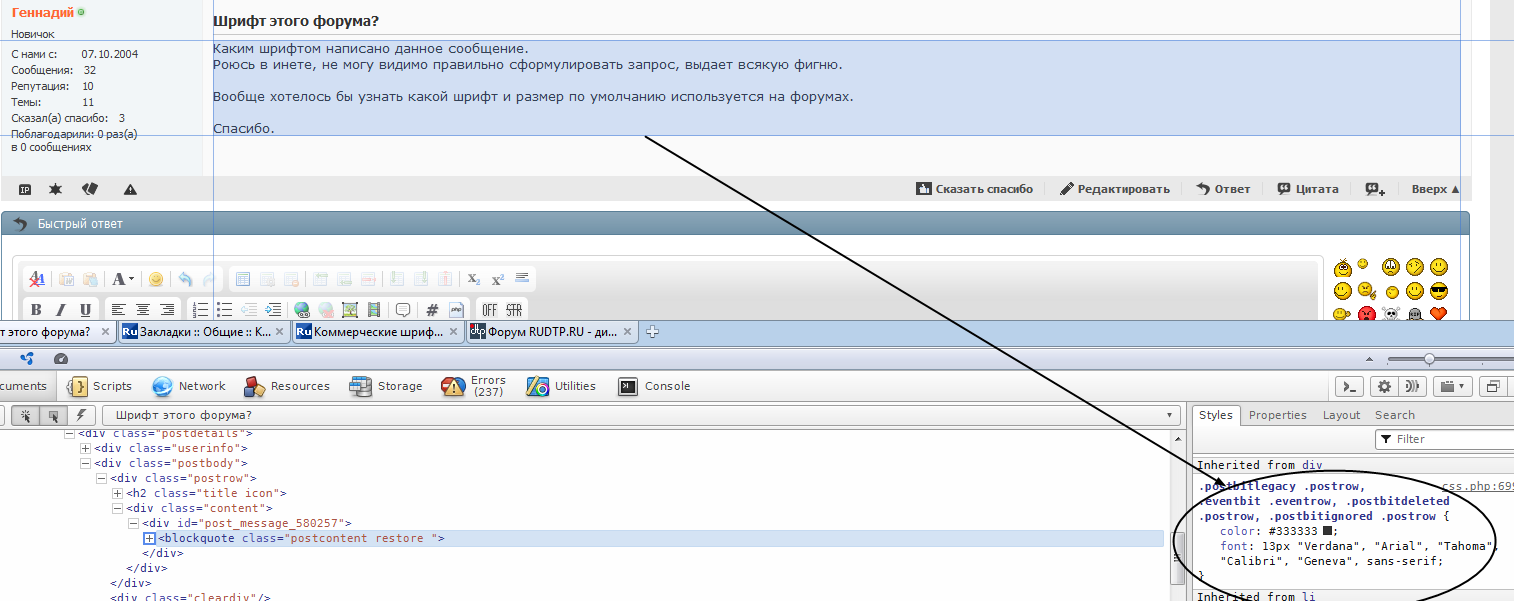Click the STR strikethrough tag button
1514x601 pixels.
coord(514,310)
